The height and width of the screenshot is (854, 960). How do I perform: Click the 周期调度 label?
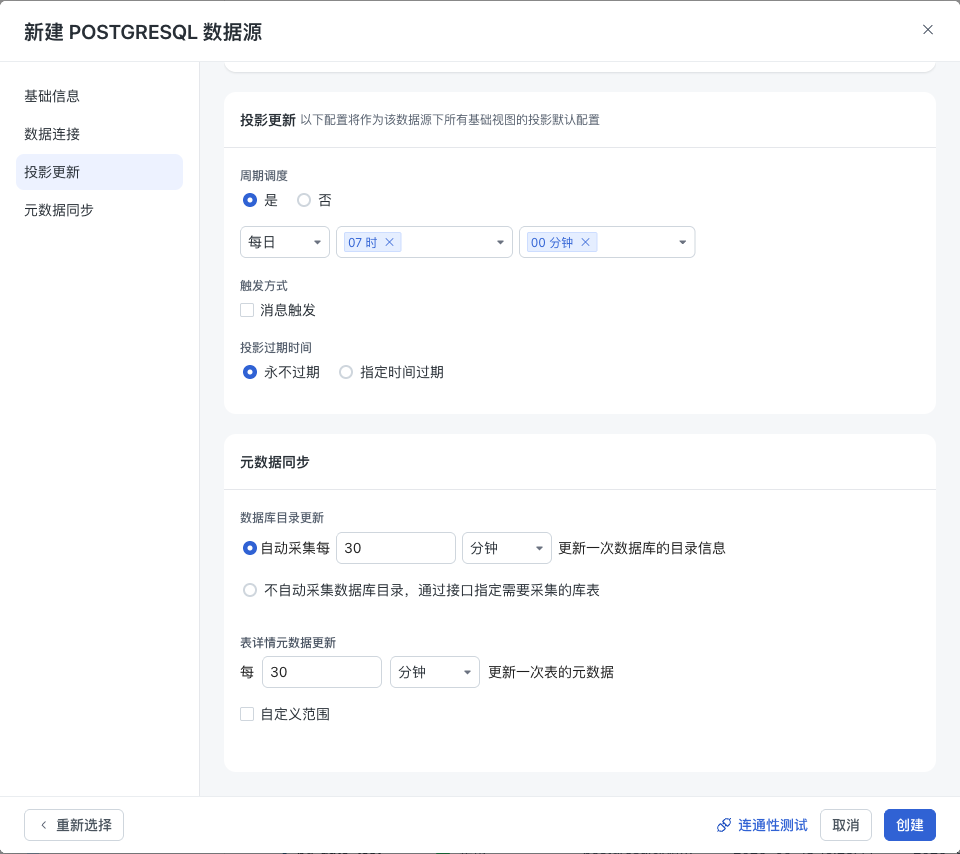[264, 176]
